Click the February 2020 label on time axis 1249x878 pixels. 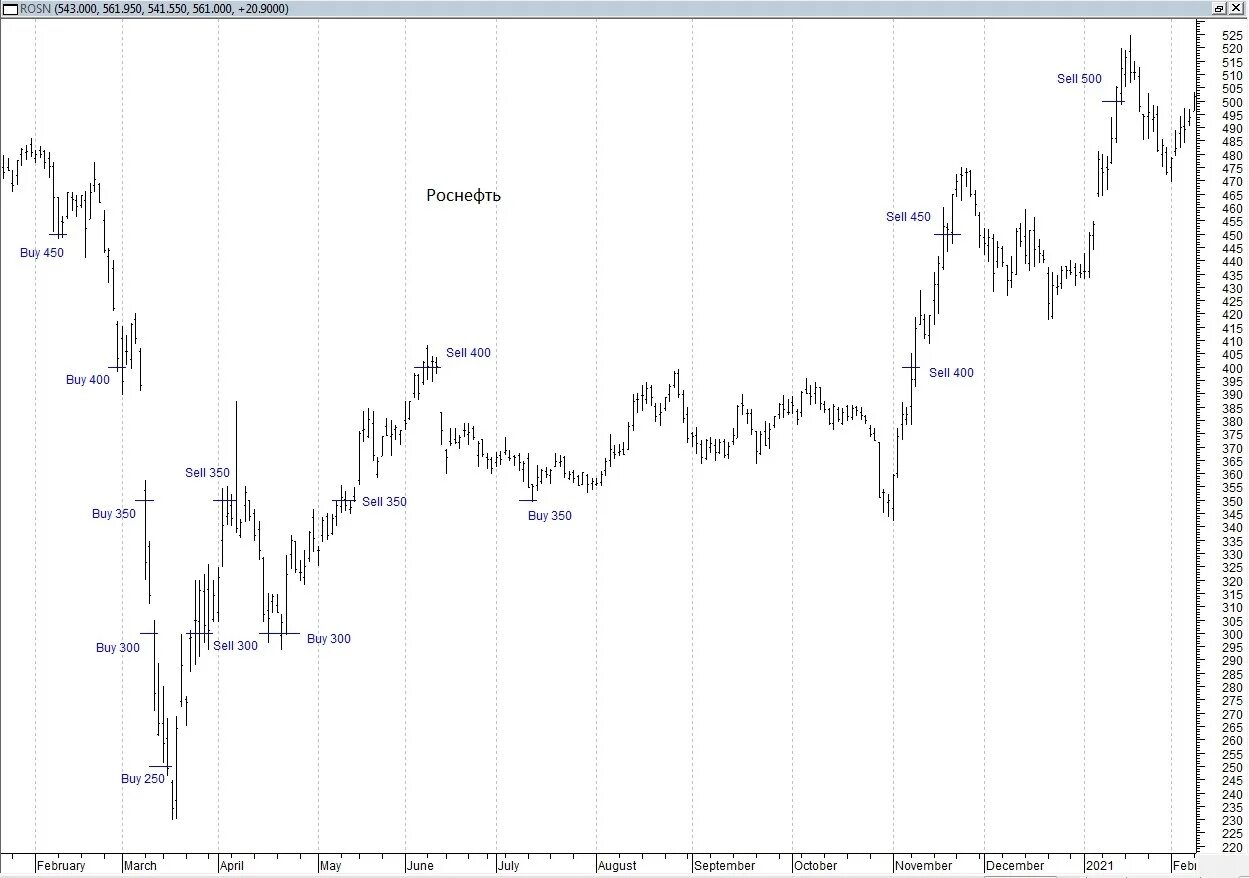[61, 866]
